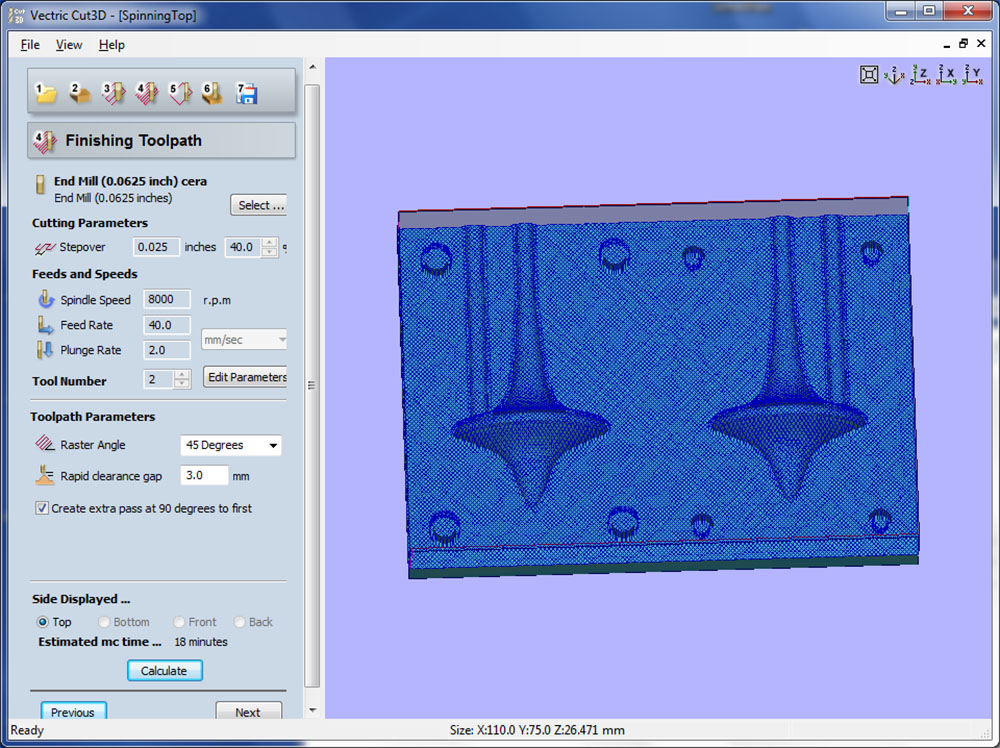The width and height of the screenshot is (1000, 748).
Task: Click step 7 save toolpaths disk icon
Action: pos(246,93)
